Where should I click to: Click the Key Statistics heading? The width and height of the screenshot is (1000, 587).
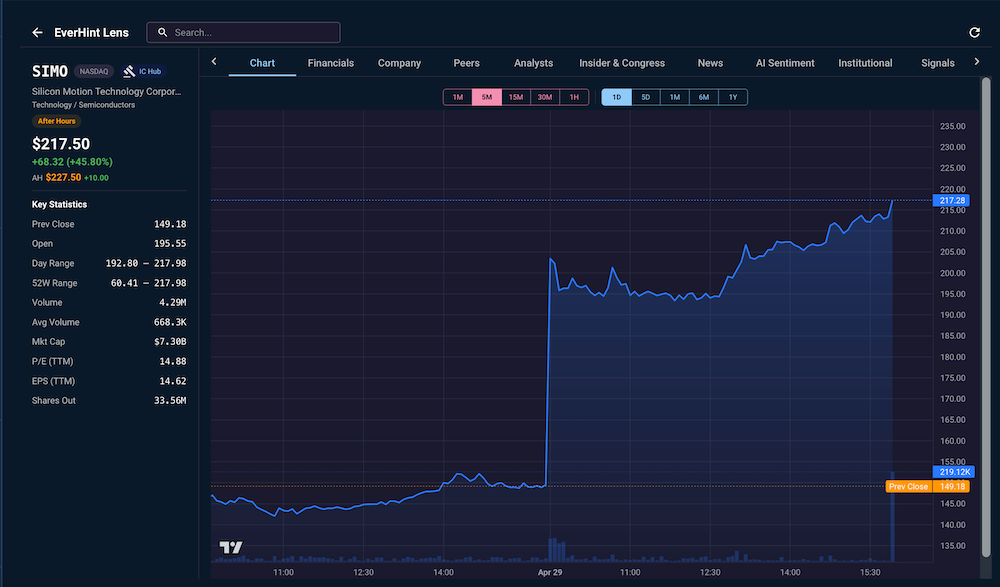pyautogui.click(x=59, y=205)
